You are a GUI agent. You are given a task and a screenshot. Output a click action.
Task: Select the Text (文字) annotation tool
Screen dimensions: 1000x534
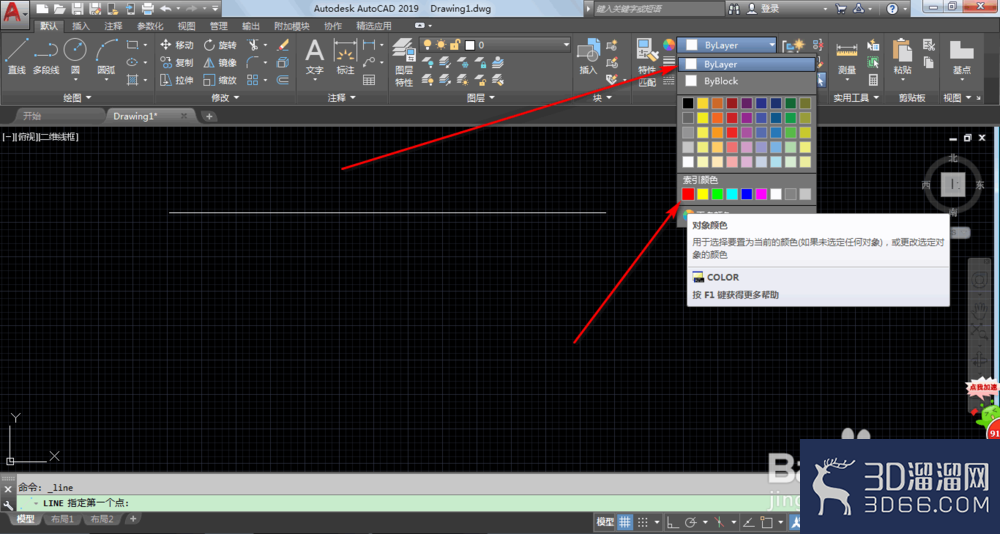pos(314,57)
